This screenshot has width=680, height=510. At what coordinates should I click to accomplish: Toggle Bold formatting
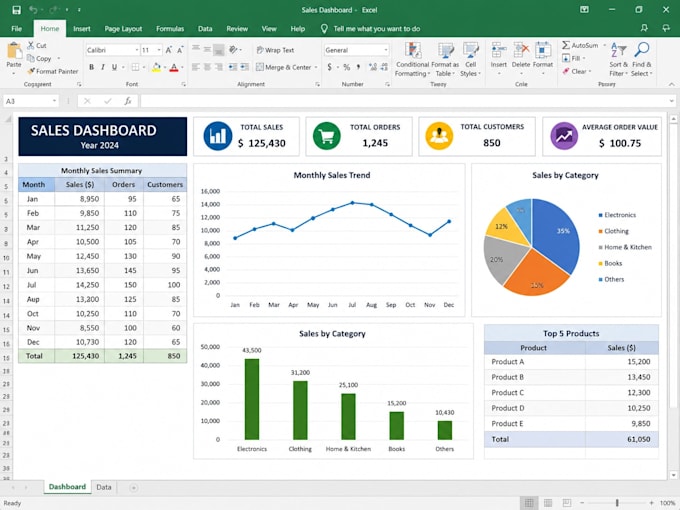pos(92,67)
